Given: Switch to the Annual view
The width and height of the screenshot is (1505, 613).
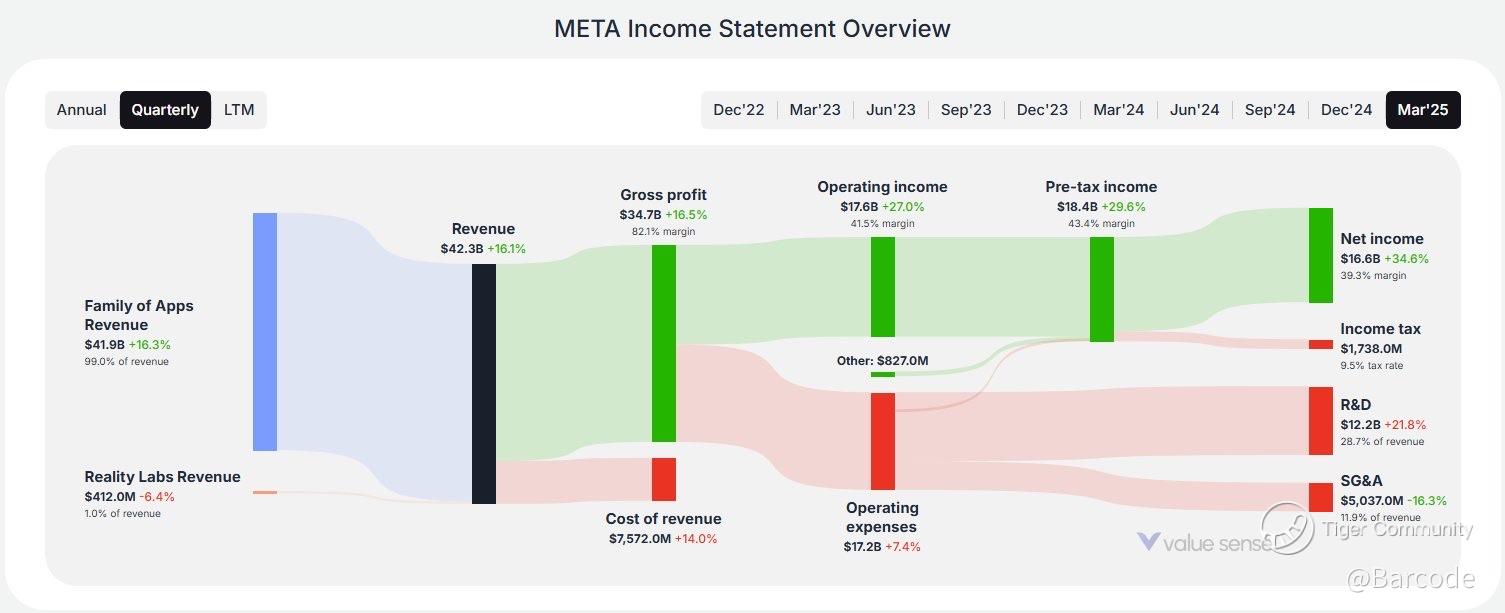Looking at the screenshot, I should 82,110.
